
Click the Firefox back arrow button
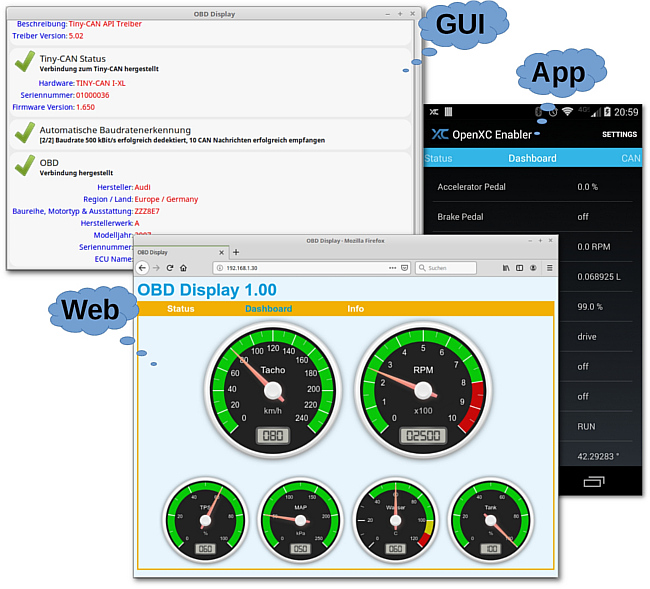point(142,268)
